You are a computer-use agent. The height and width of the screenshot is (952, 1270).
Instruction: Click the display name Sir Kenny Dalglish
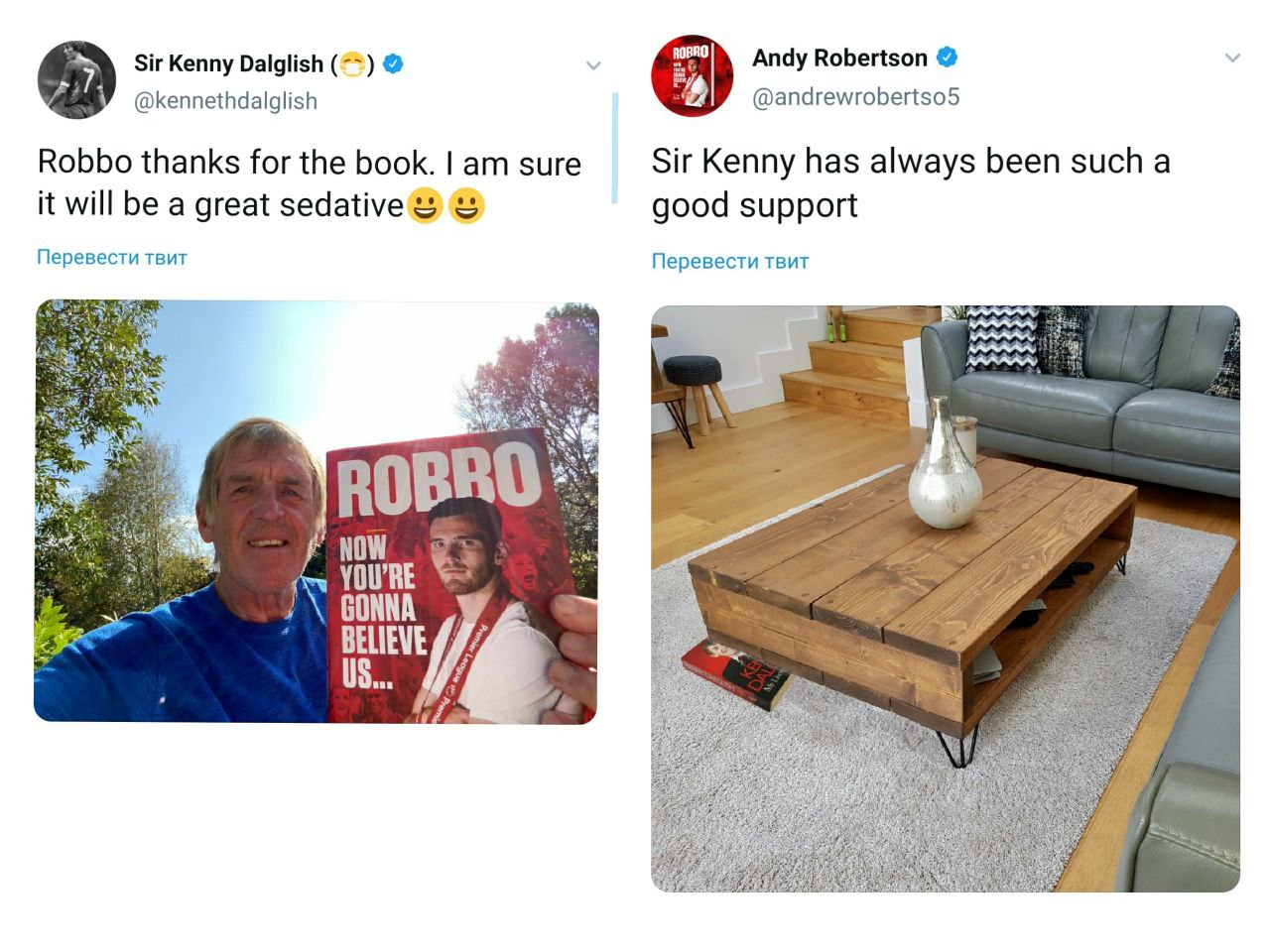click(x=229, y=63)
